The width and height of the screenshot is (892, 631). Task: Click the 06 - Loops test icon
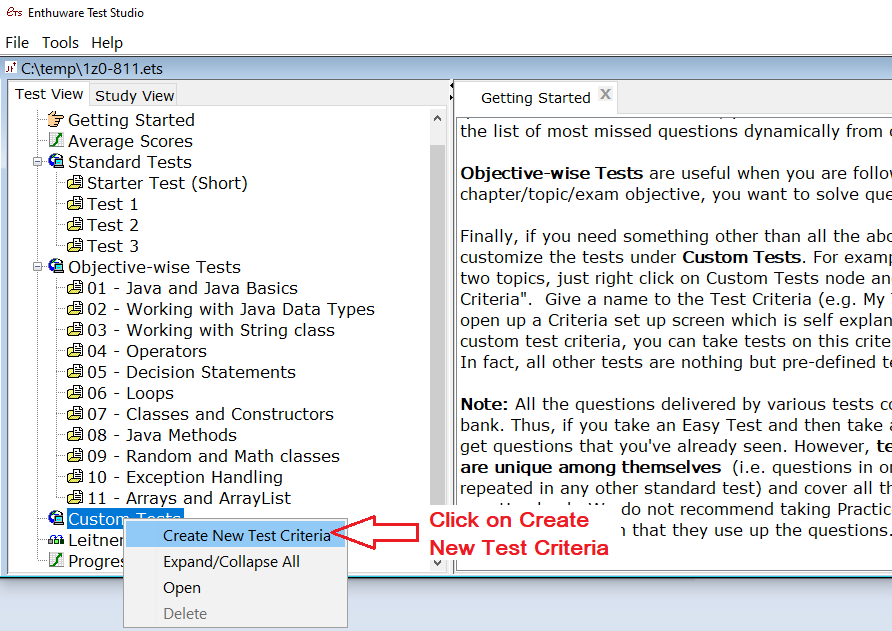[75, 393]
